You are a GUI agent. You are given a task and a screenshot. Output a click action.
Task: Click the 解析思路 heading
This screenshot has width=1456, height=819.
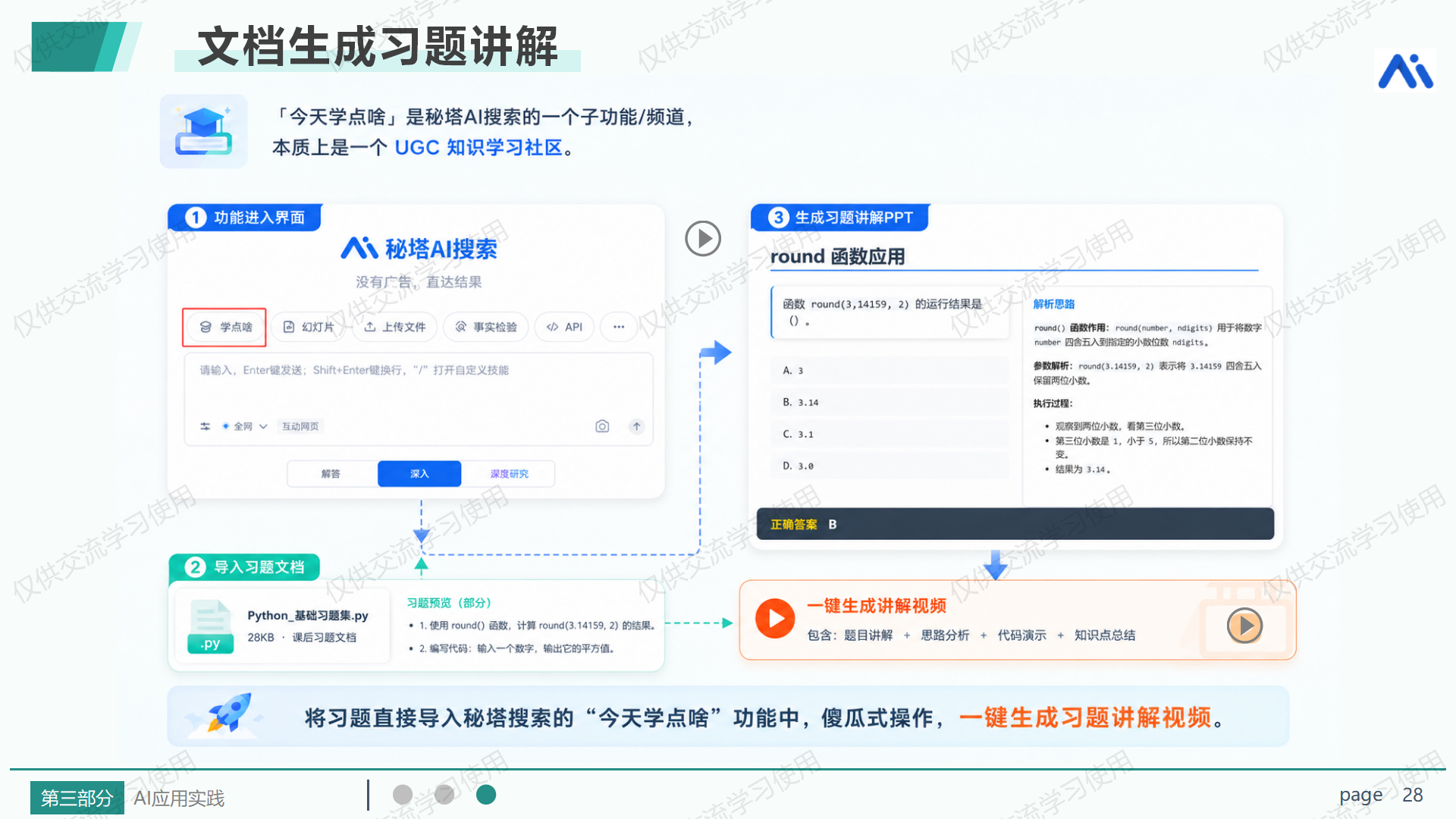pos(1054,304)
